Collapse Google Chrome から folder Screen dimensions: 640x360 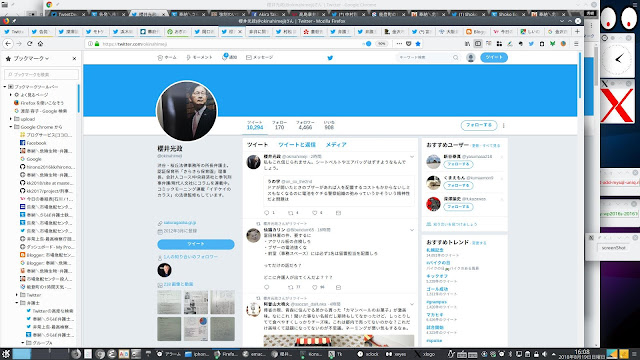(x=11, y=127)
